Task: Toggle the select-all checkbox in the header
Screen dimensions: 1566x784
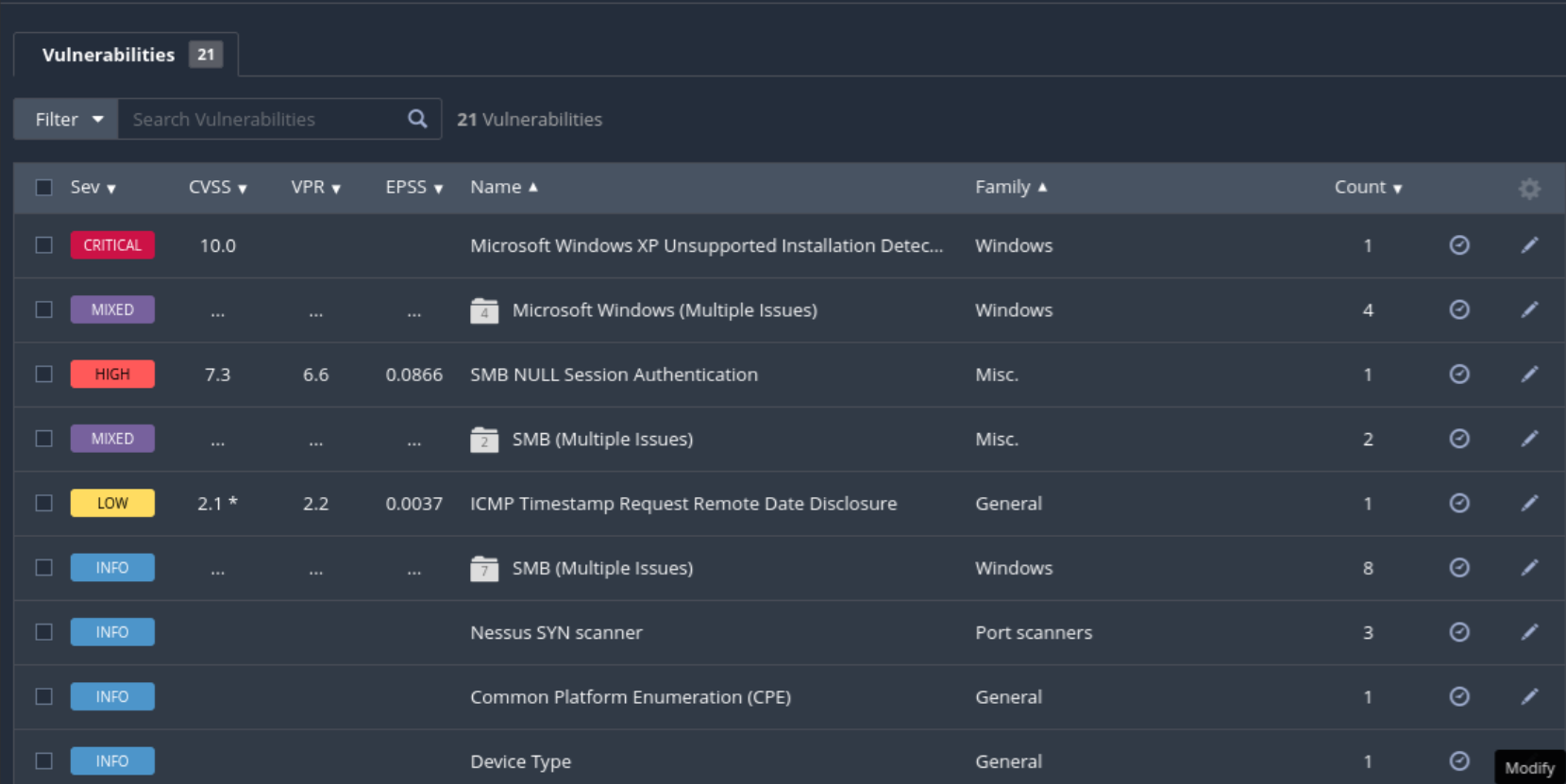Action: click(44, 188)
